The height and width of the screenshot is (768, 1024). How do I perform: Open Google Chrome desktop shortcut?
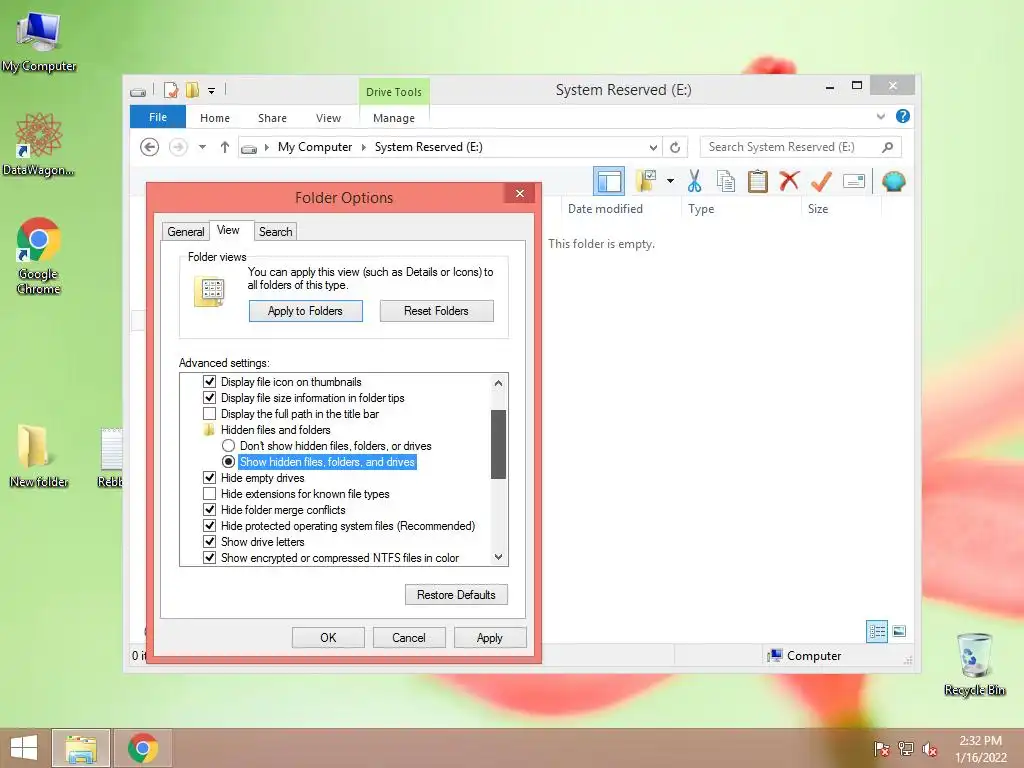pos(39,255)
